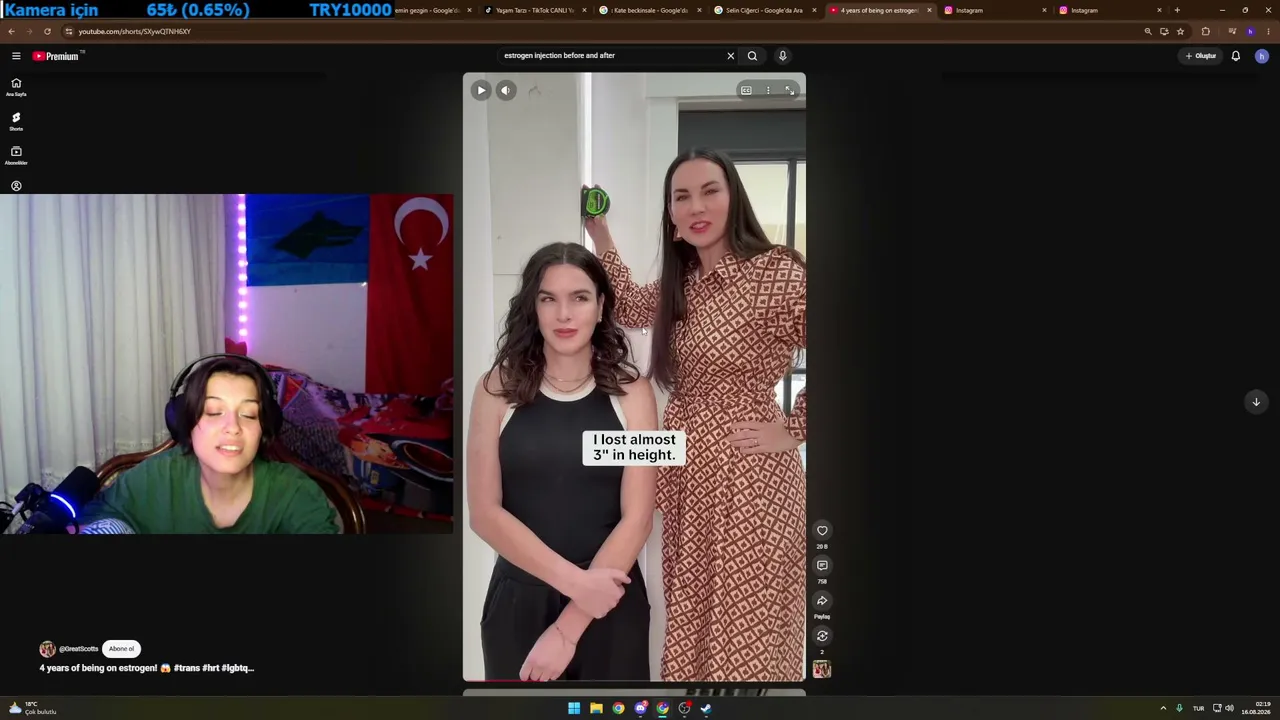
Task: Open the browser media control icon
Action: tap(1232, 31)
